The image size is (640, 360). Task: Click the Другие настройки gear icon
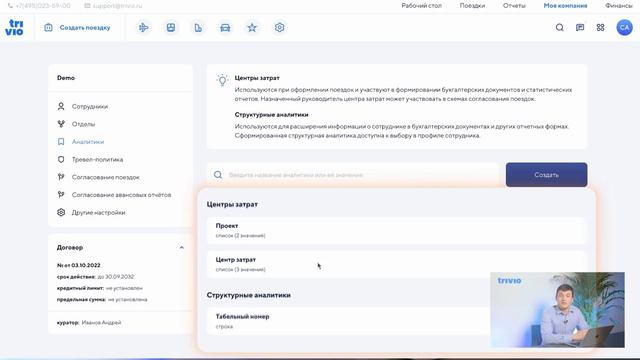(61, 213)
